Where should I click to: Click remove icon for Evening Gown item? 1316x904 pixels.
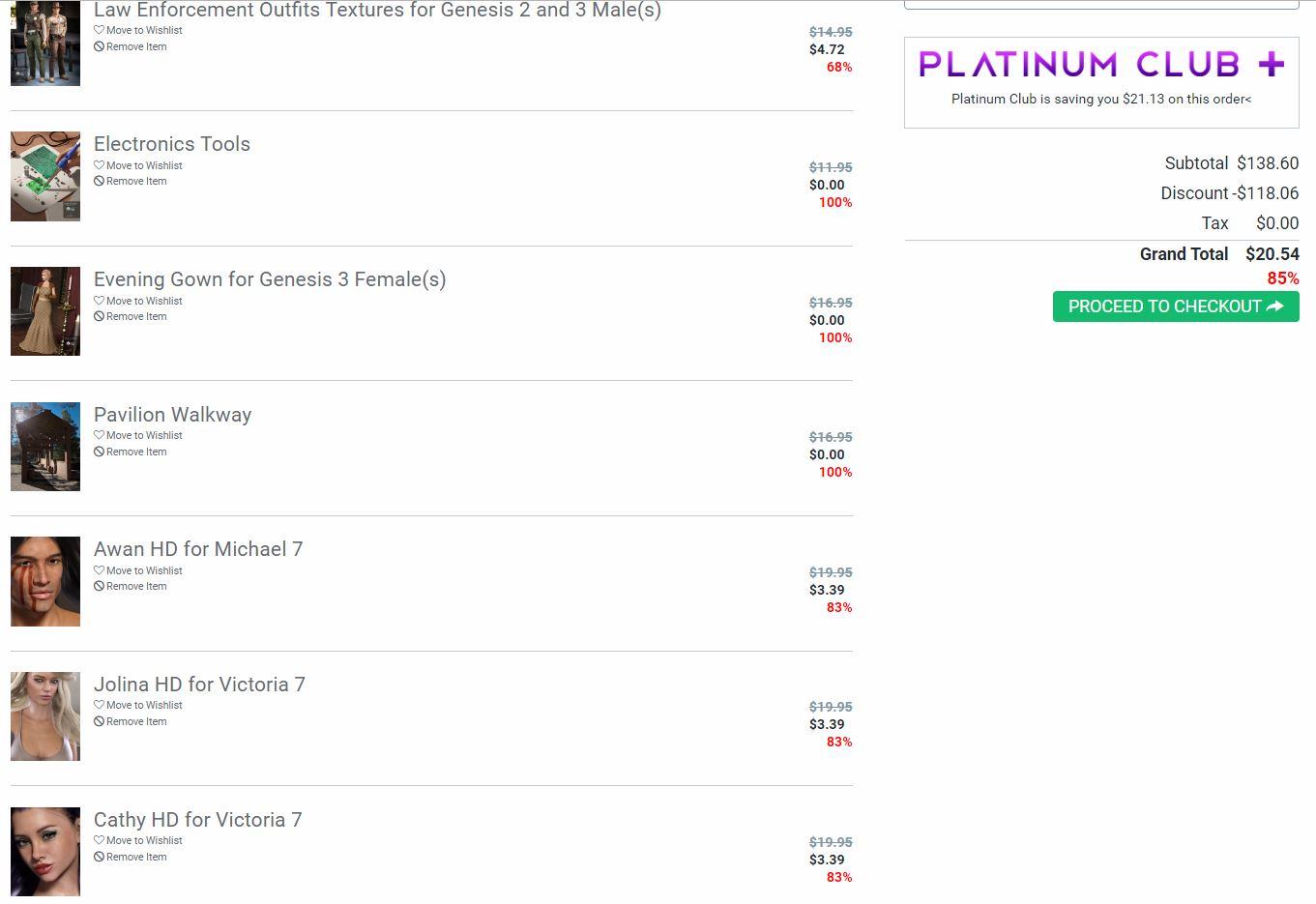click(99, 317)
